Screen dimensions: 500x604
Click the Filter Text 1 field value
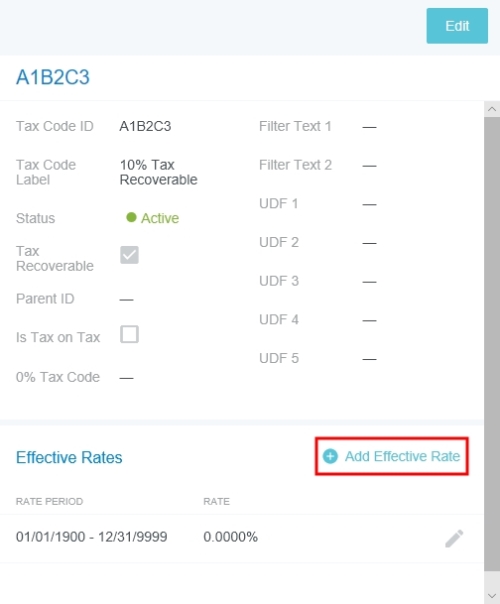tap(369, 127)
